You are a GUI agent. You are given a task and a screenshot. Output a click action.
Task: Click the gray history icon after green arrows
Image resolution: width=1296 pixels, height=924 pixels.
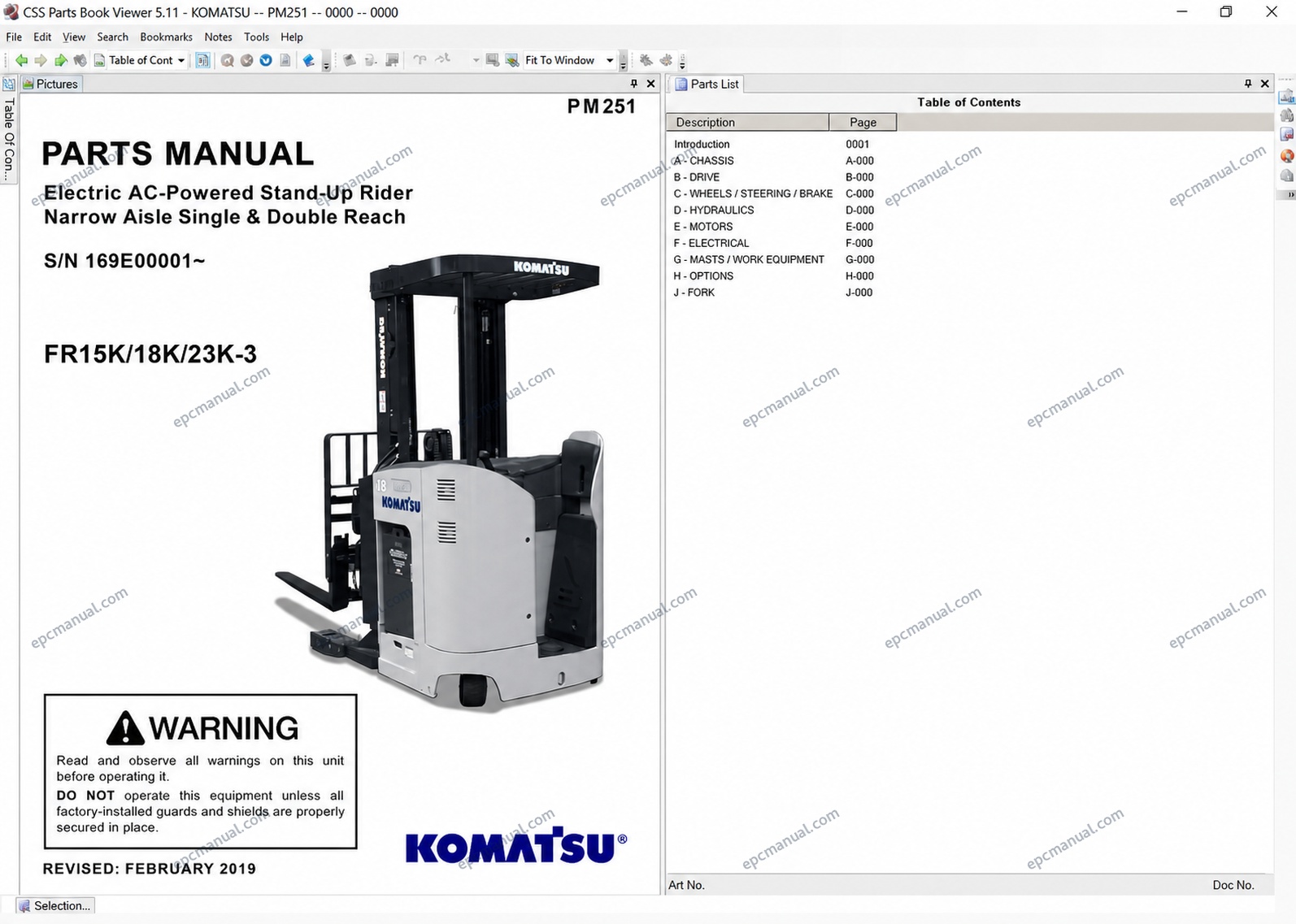tap(80, 60)
